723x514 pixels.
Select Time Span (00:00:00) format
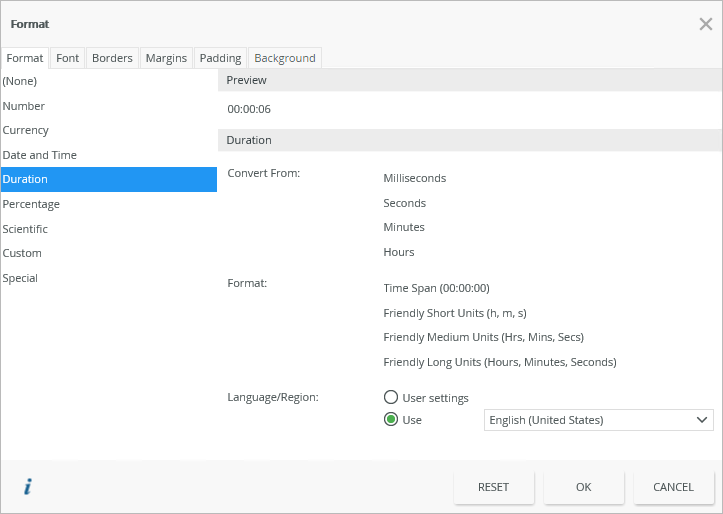[436, 288]
